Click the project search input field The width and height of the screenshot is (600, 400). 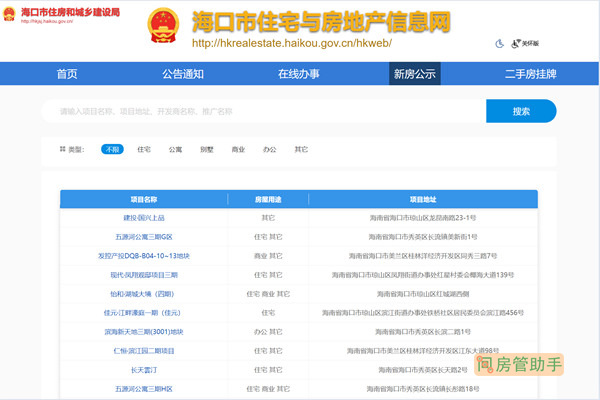(x=264, y=111)
